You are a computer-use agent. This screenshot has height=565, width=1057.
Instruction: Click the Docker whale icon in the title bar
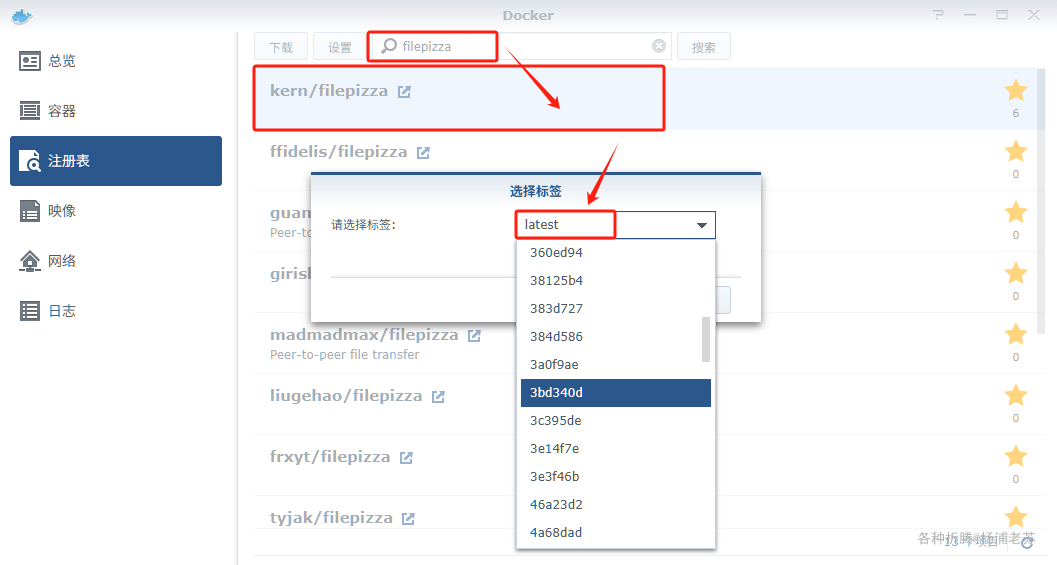point(22,16)
